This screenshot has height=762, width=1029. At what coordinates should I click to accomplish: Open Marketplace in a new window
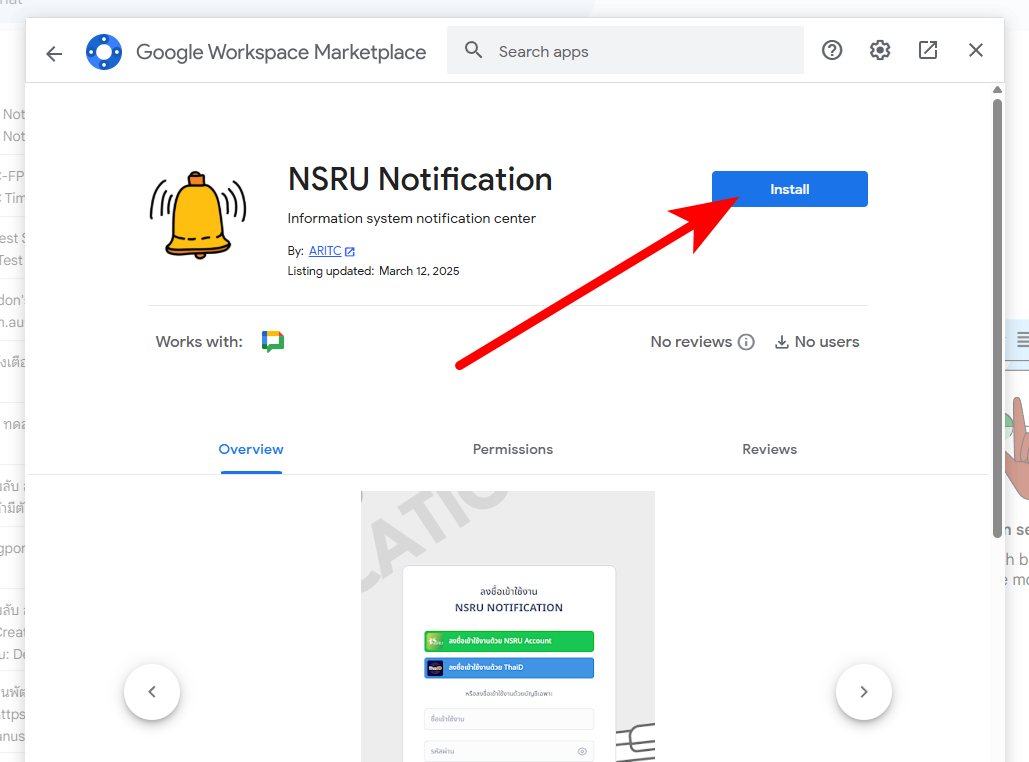tap(927, 50)
